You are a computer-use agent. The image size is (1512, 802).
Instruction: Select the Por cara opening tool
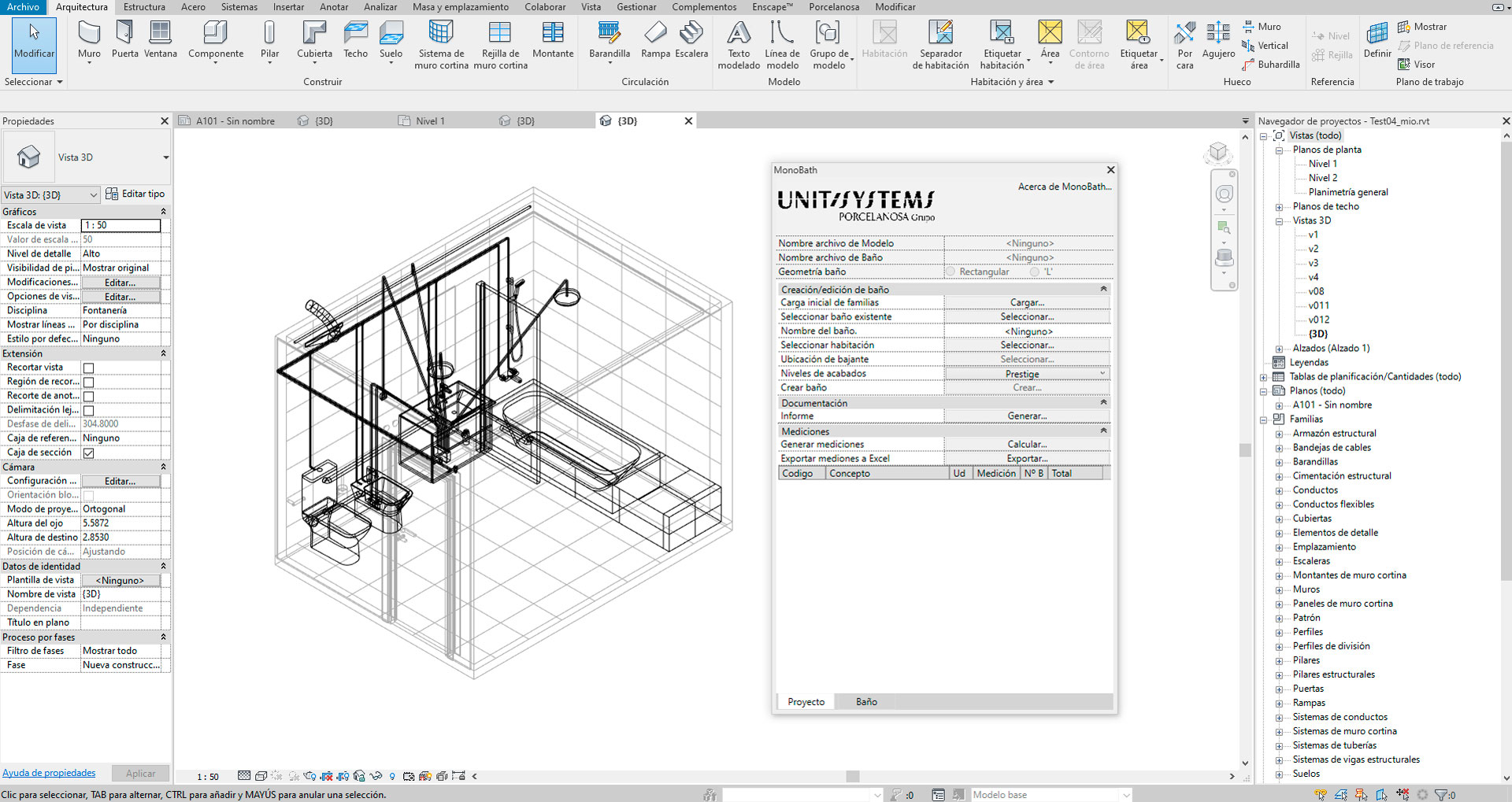[x=1184, y=45]
